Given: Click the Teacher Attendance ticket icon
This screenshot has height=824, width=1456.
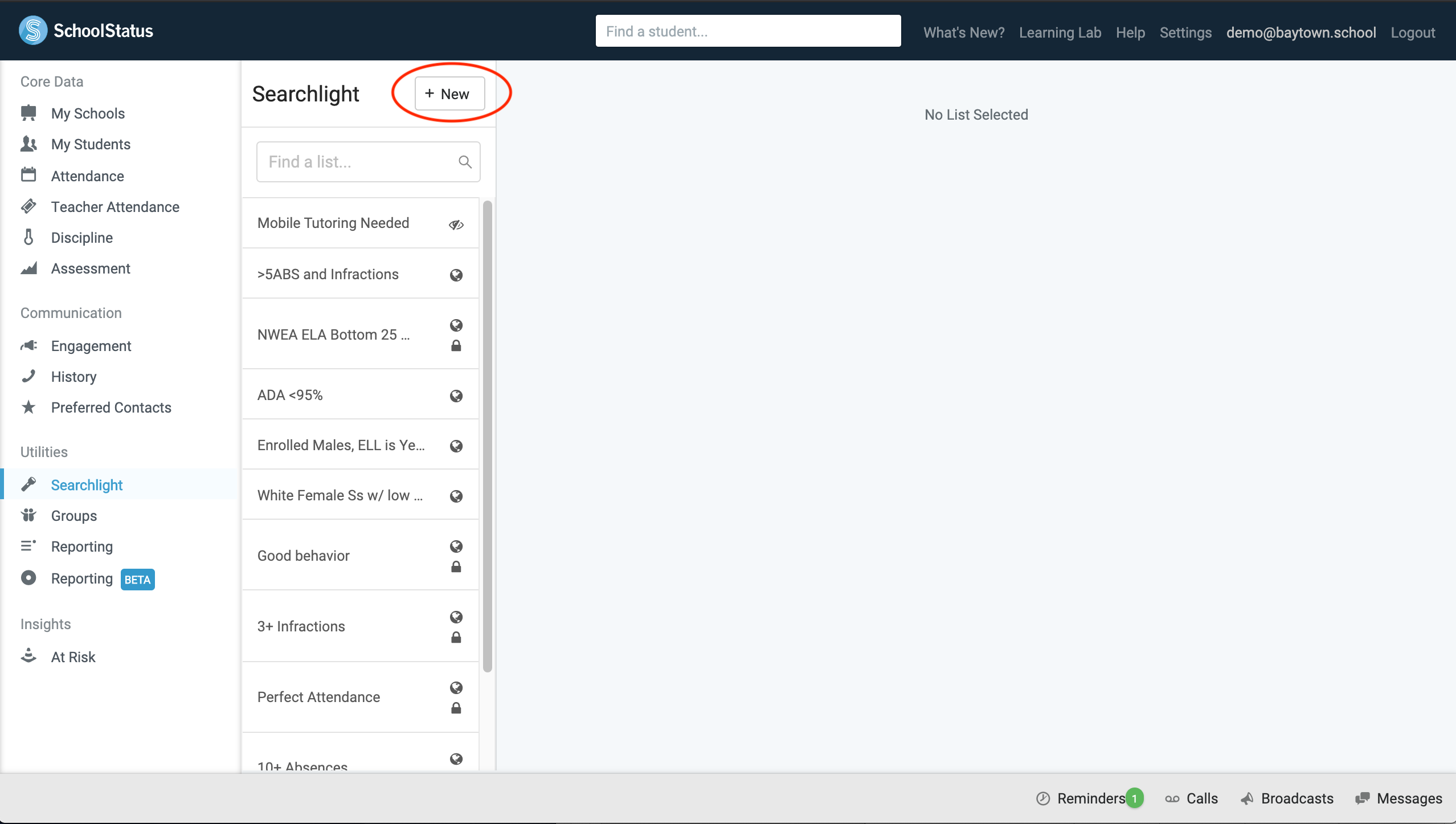Looking at the screenshot, I should 28,206.
